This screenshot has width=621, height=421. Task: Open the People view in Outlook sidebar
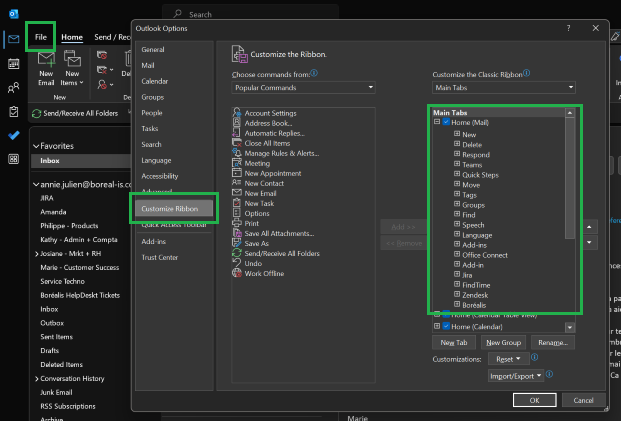(x=13, y=88)
